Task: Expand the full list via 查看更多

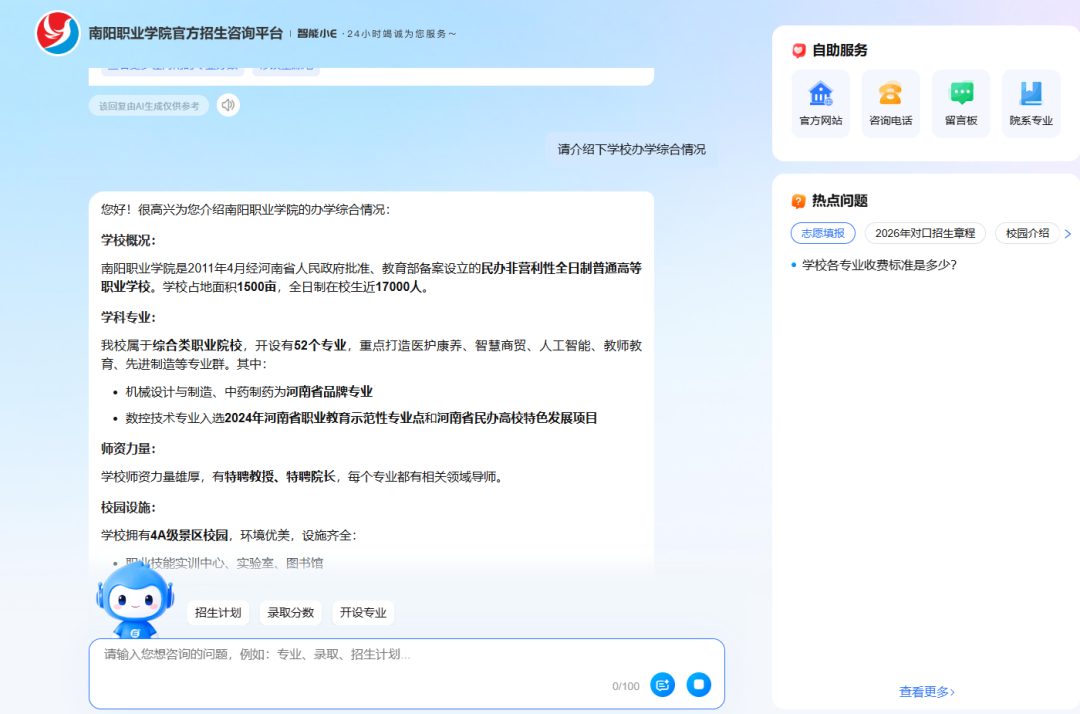Action: pyautogui.click(x=927, y=692)
